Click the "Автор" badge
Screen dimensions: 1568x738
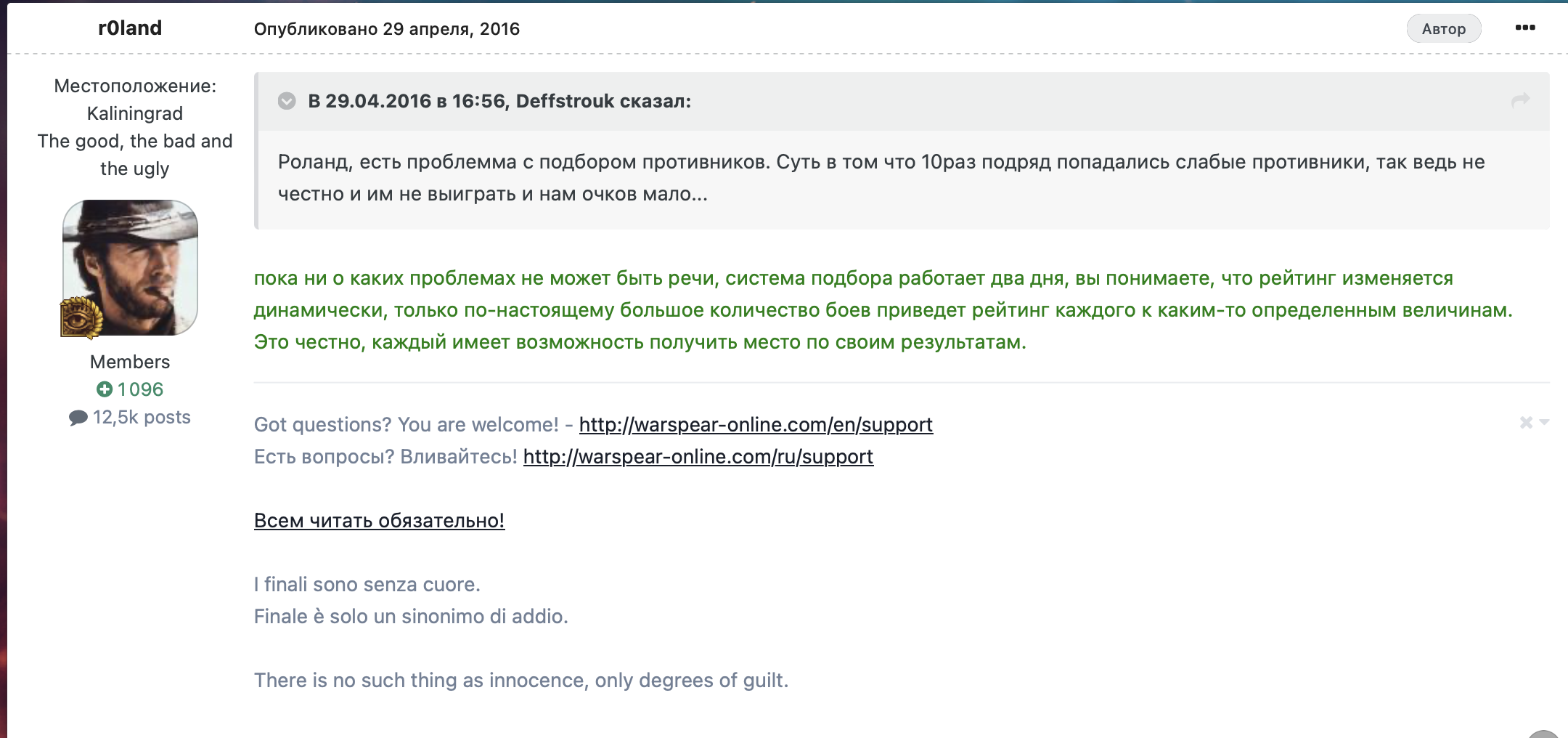[x=1443, y=29]
